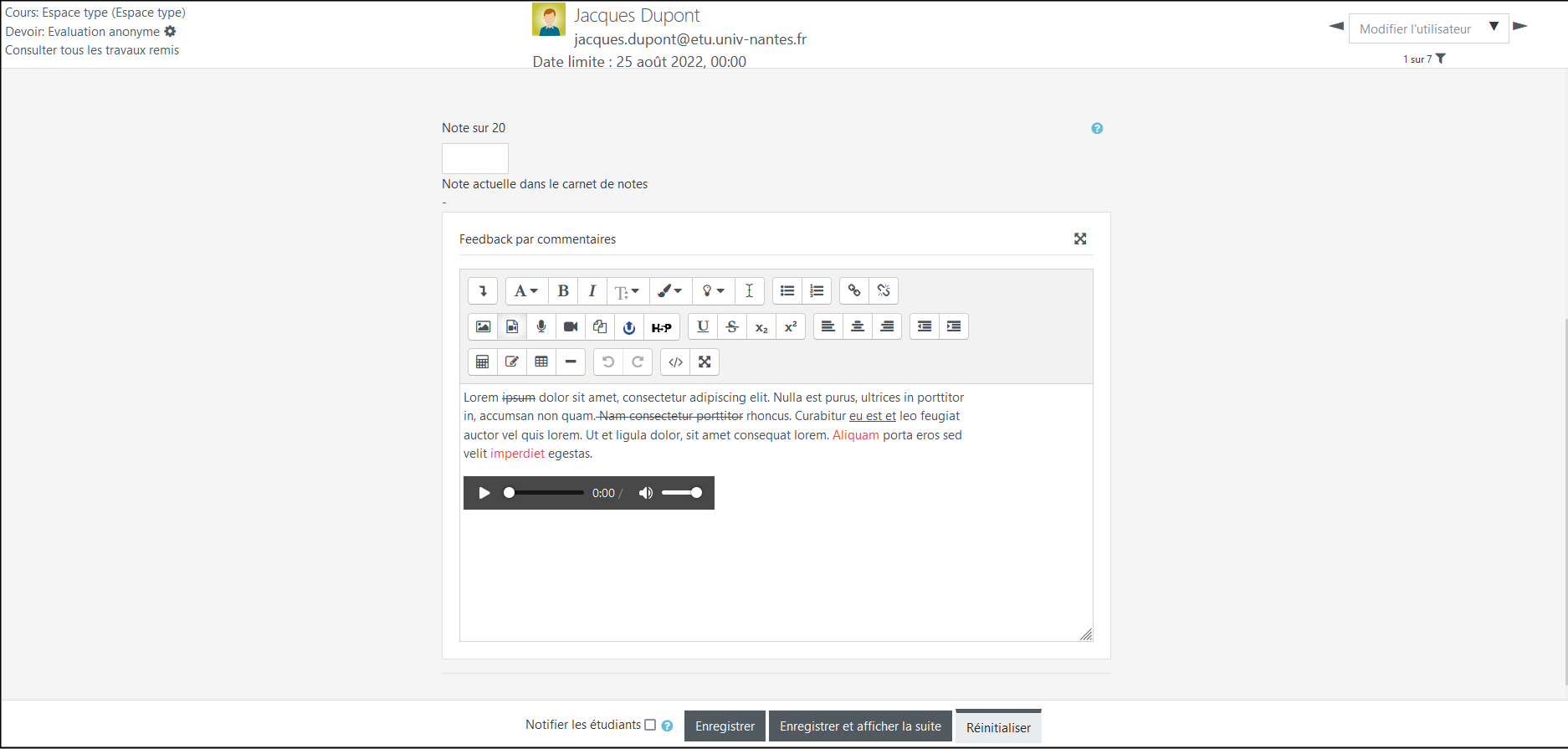Adjust the audio player volume slider

point(682,493)
